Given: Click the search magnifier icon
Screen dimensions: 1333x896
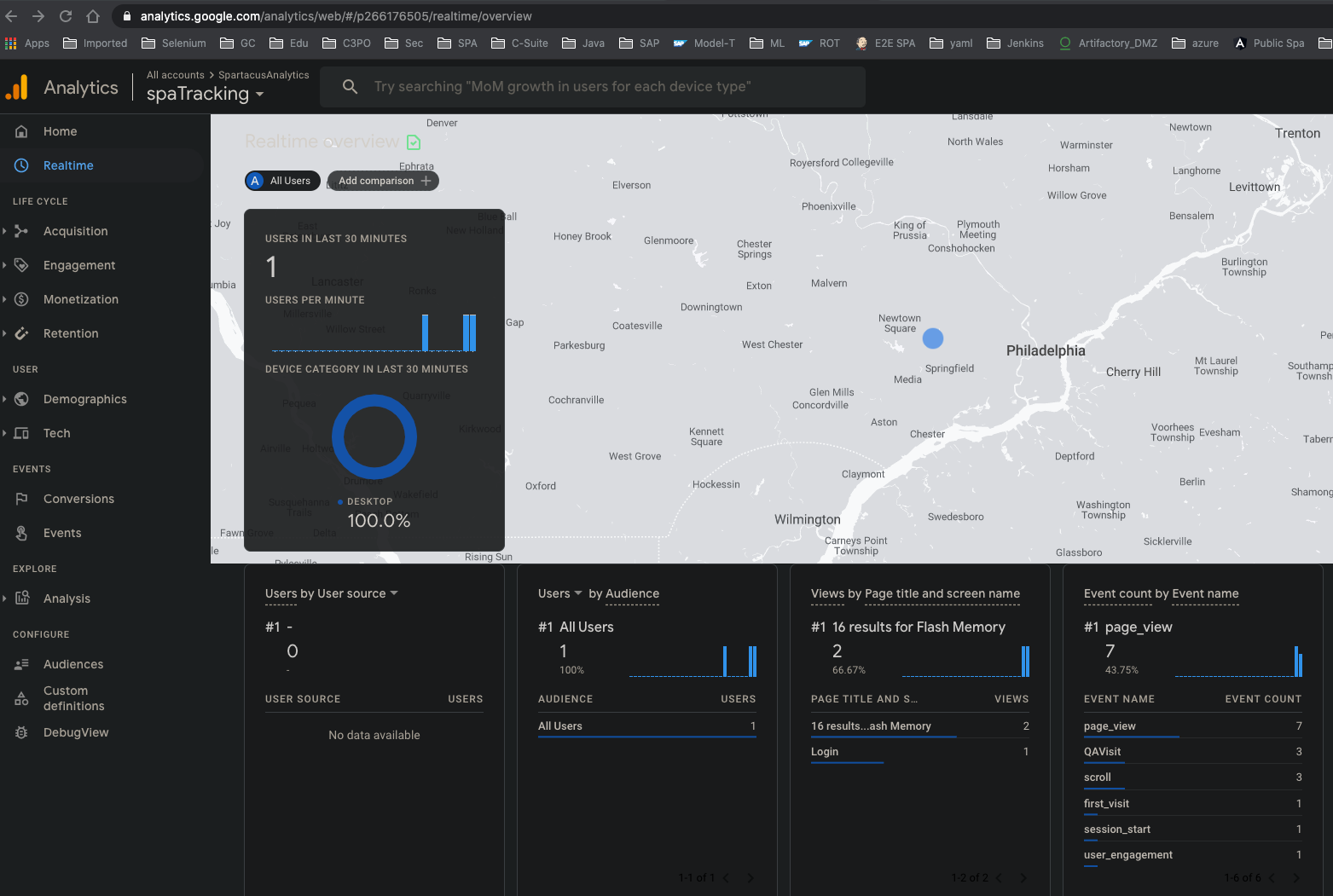Looking at the screenshot, I should (x=350, y=86).
